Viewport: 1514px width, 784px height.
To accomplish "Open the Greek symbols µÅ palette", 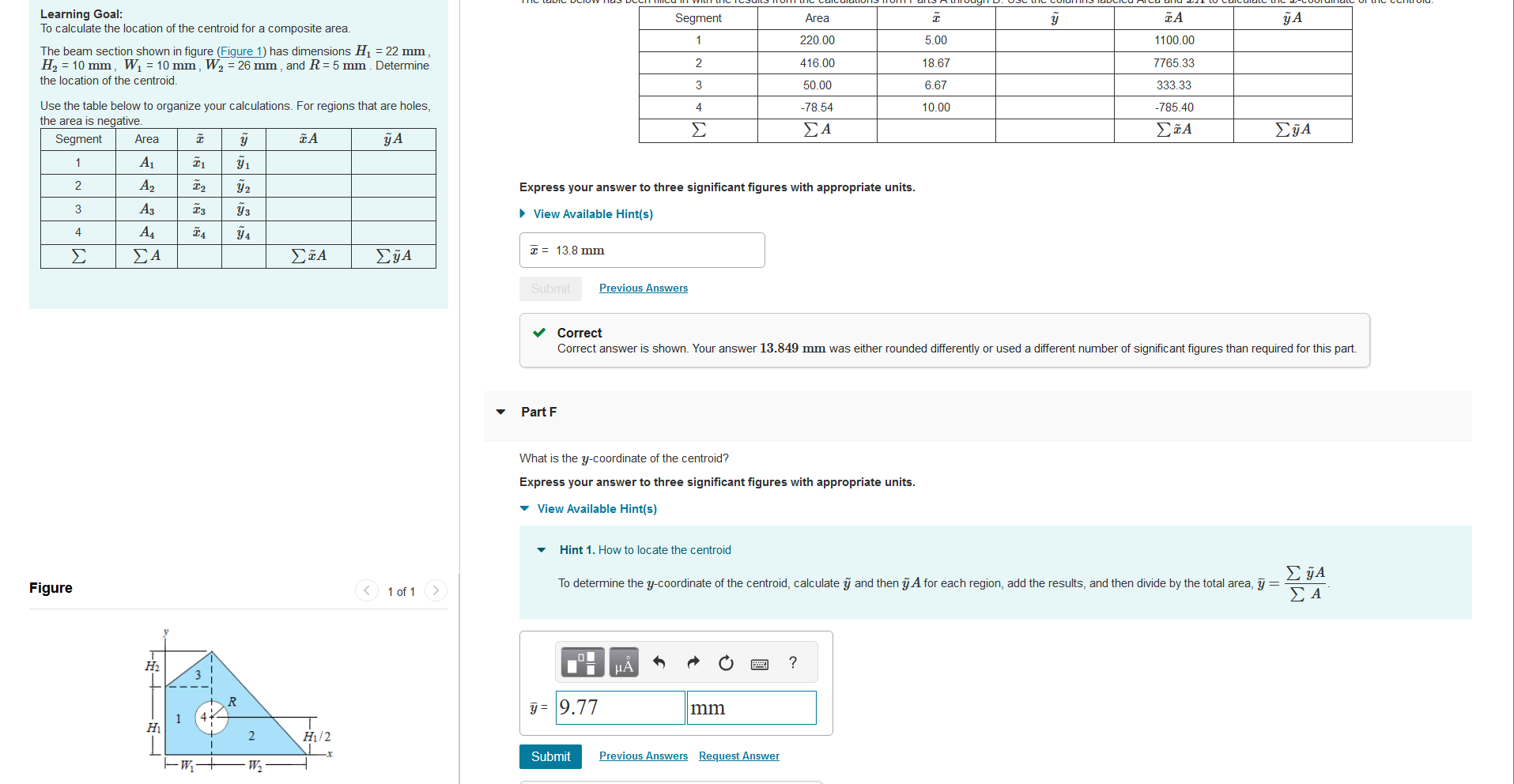I will [x=624, y=662].
